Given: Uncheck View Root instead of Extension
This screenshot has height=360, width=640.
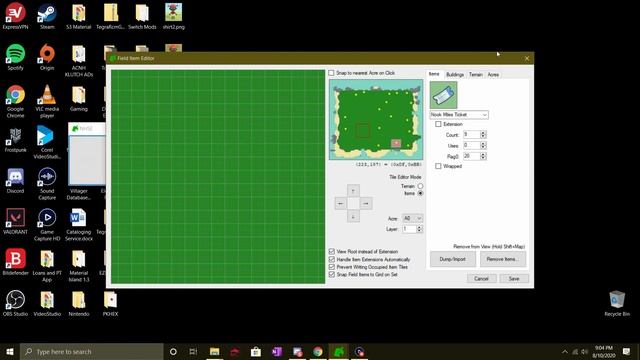Looking at the screenshot, I should tap(331, 251).
